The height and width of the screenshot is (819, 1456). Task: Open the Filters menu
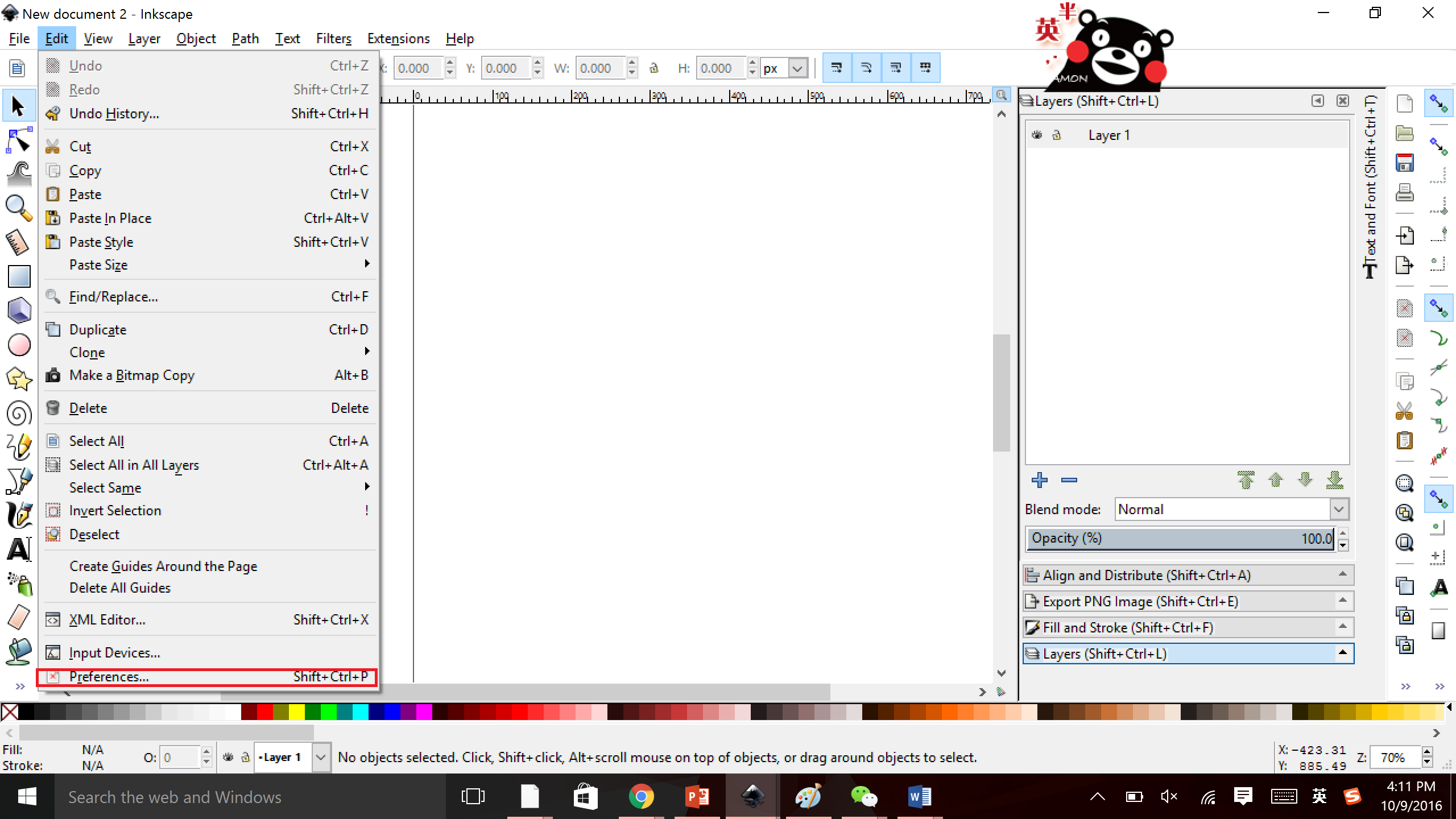coord(334,39)
